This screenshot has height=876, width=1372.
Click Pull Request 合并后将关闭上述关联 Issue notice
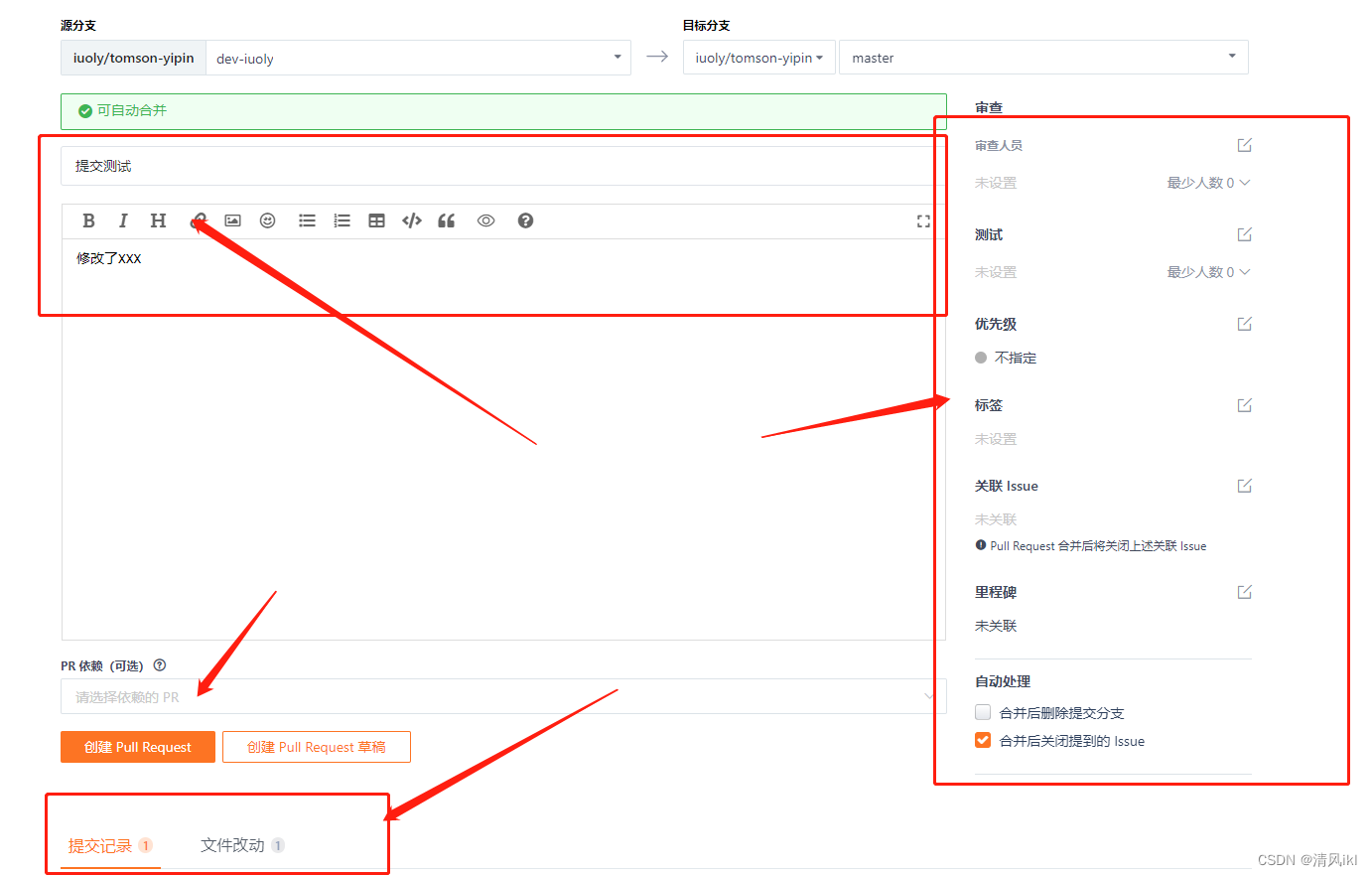click(x=1091, y=546)
